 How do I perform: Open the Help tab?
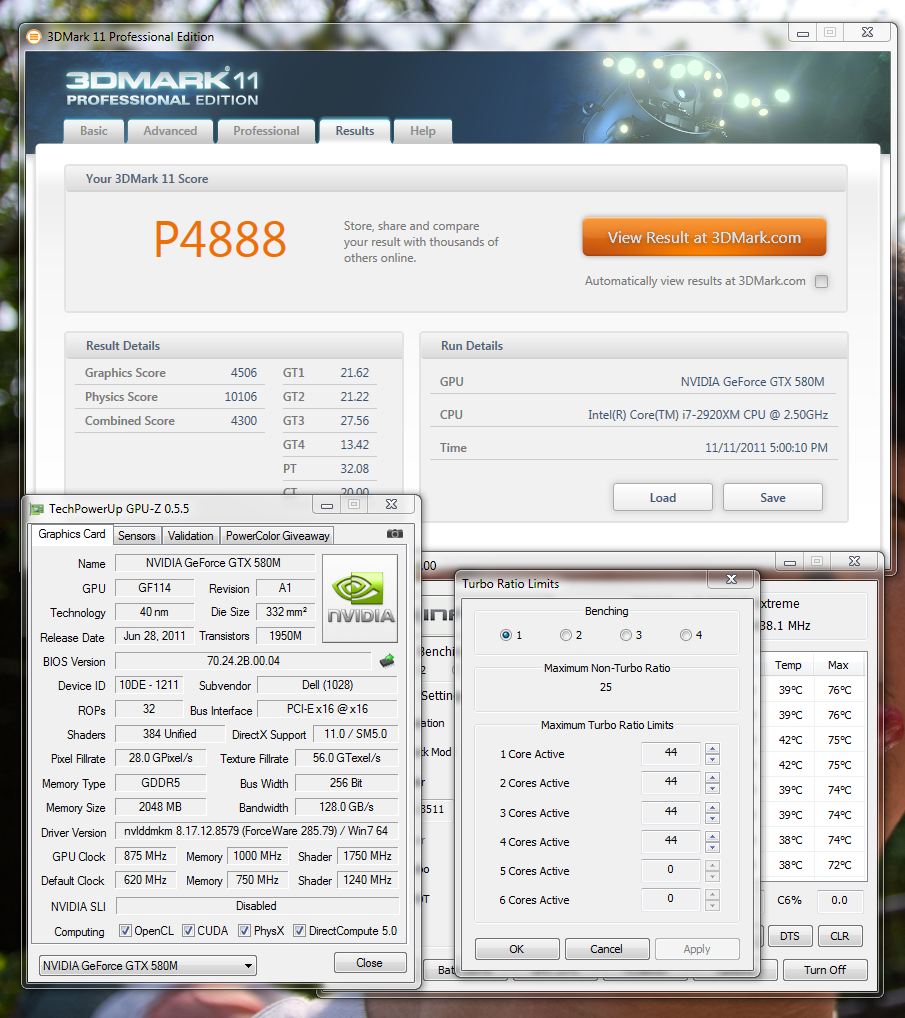tap(423, 131)
